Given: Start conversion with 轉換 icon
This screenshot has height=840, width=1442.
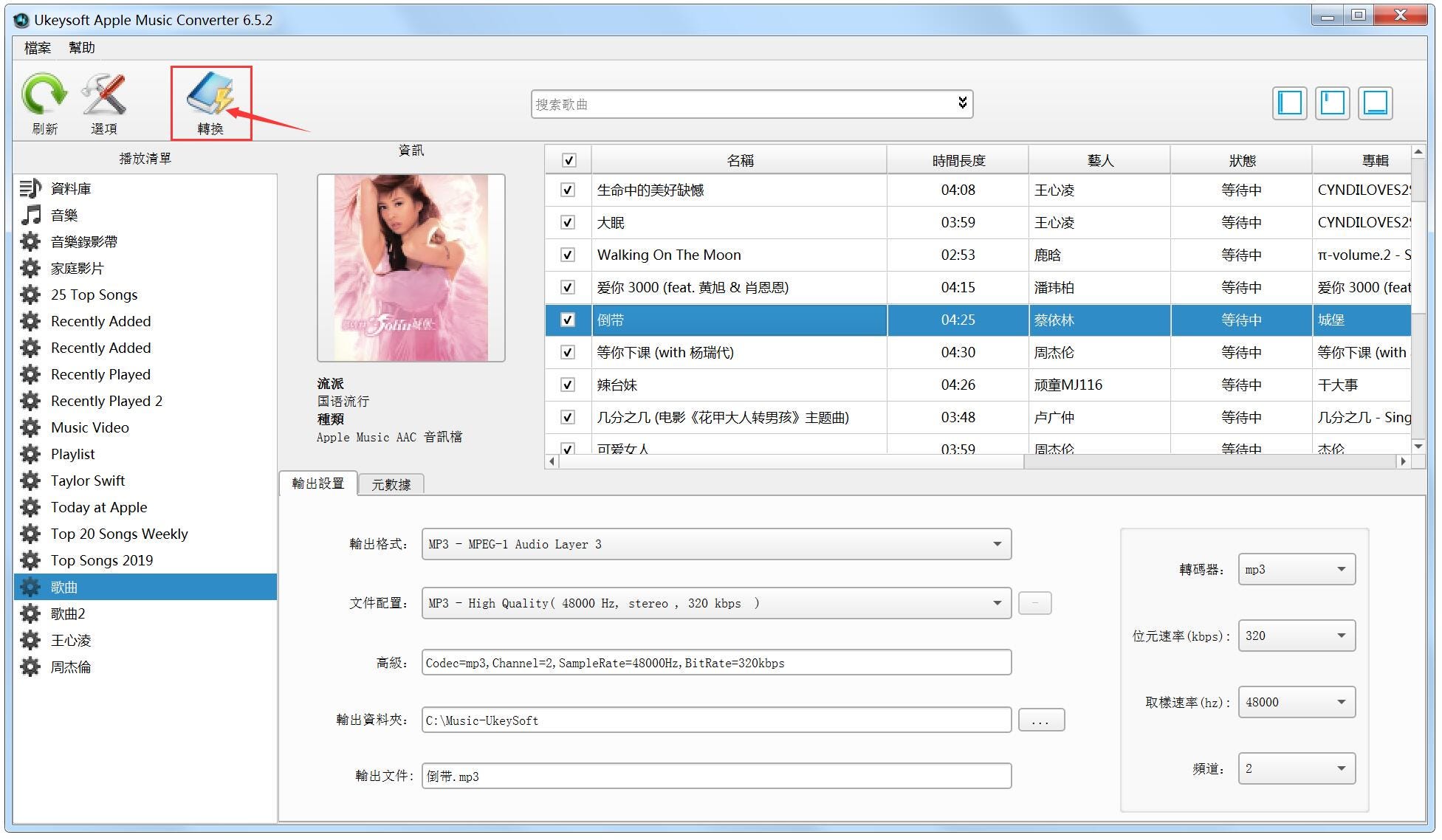Looking at the screenshot, I should point(210,94).
